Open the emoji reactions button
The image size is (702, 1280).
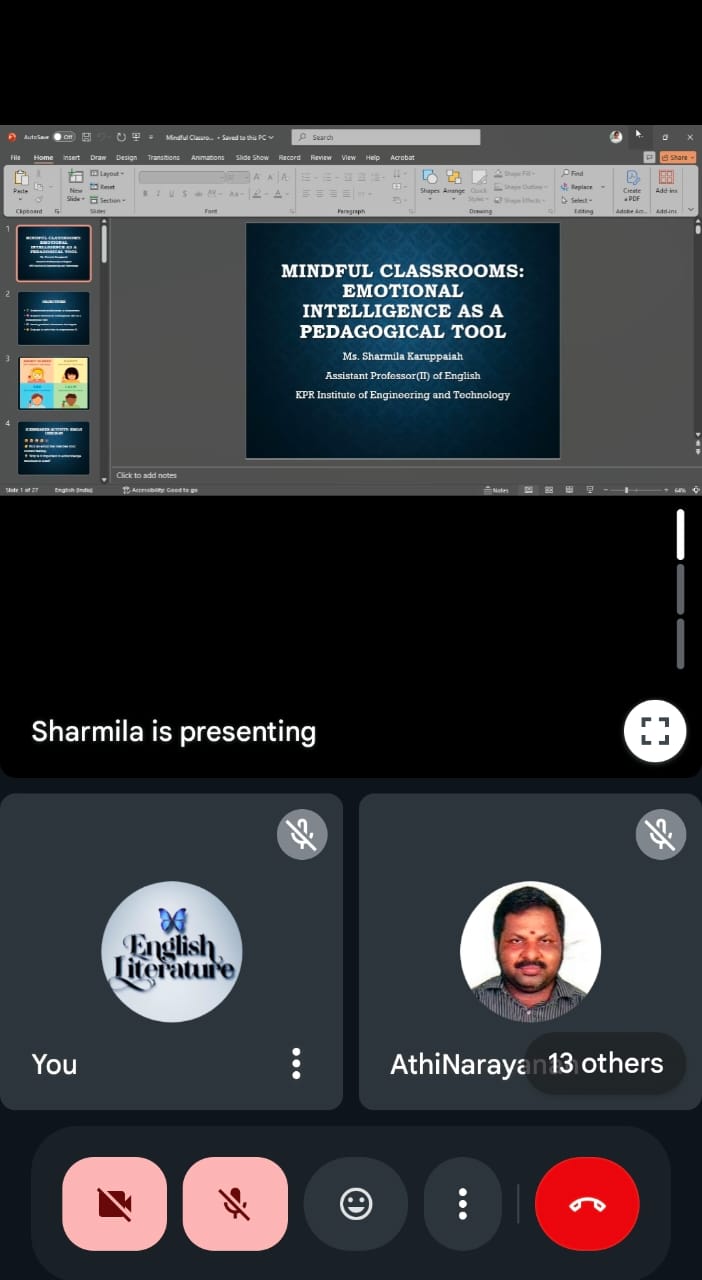(356, 1204)
